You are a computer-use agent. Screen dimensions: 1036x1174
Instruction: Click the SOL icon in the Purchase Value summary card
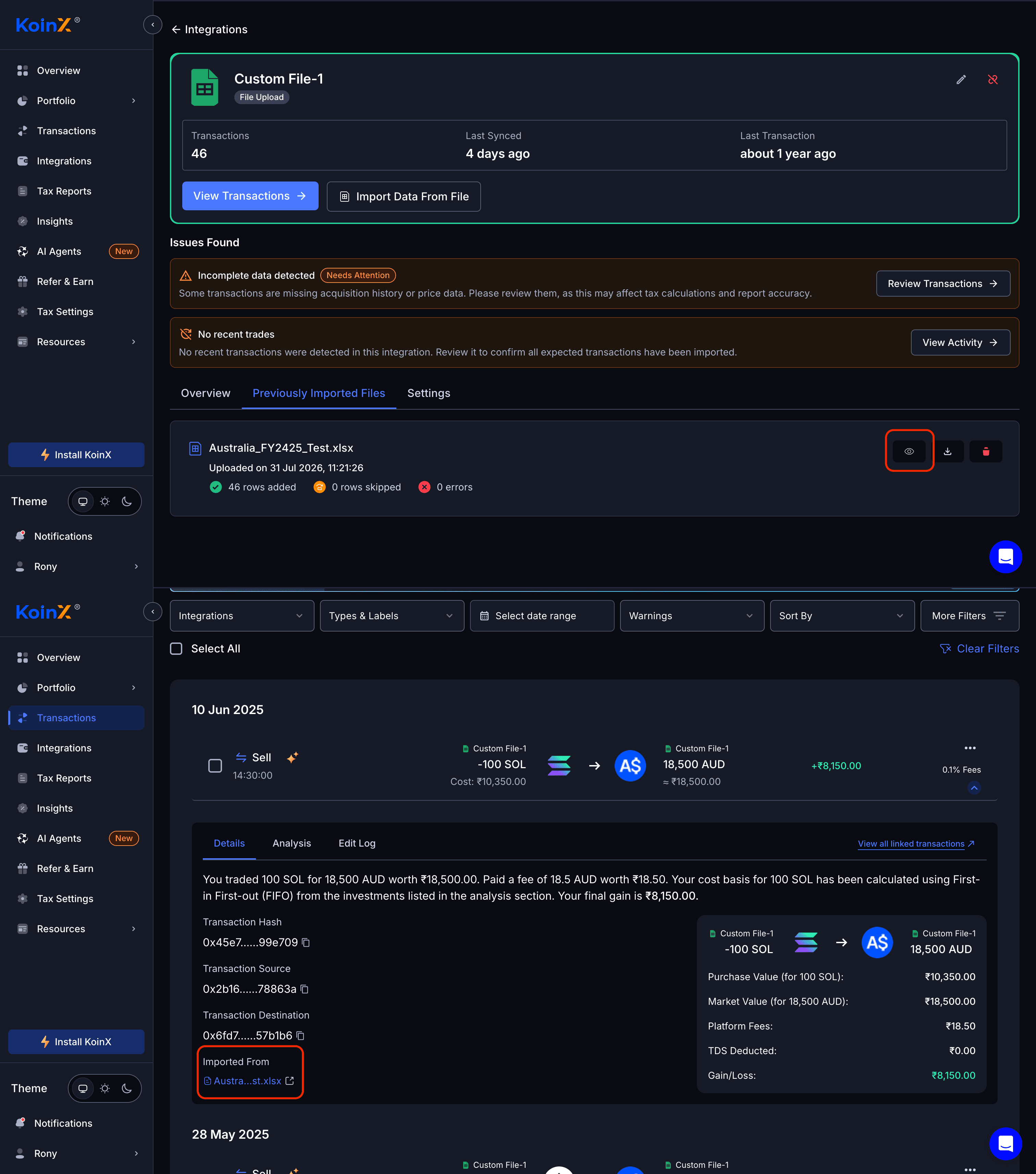[805, 942]
